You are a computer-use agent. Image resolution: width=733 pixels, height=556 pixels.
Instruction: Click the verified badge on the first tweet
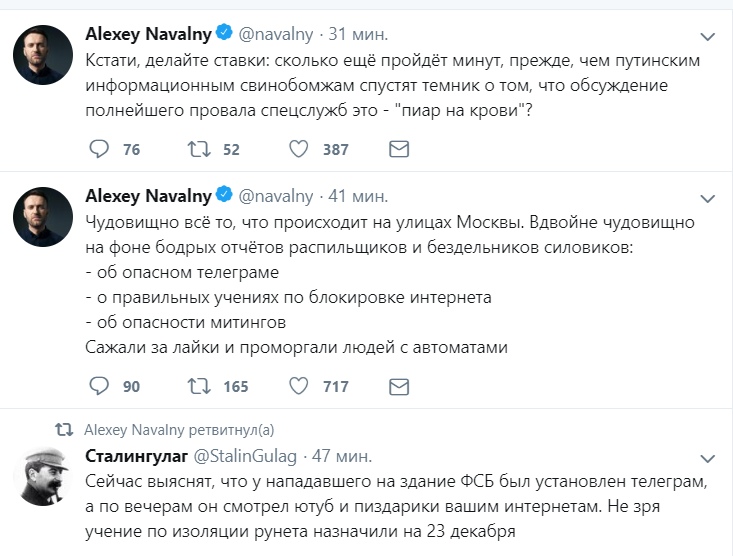click(225, 34)
